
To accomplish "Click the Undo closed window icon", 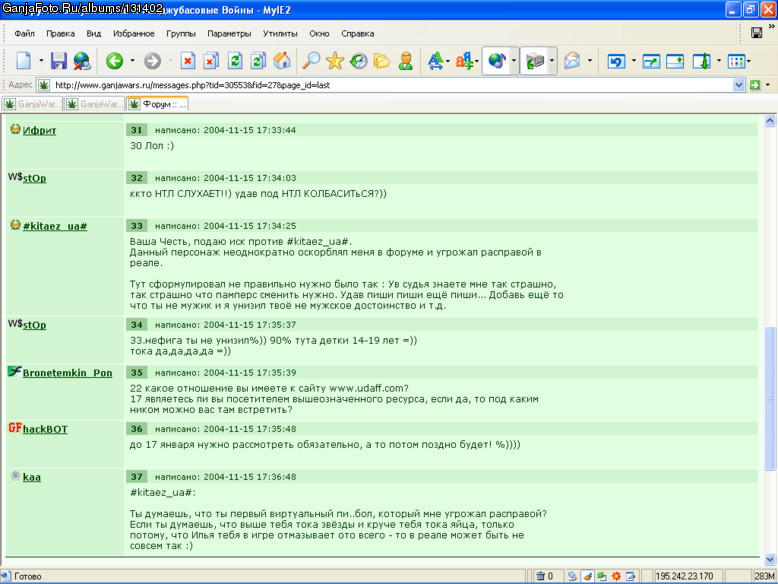I will tap(616, 61).
